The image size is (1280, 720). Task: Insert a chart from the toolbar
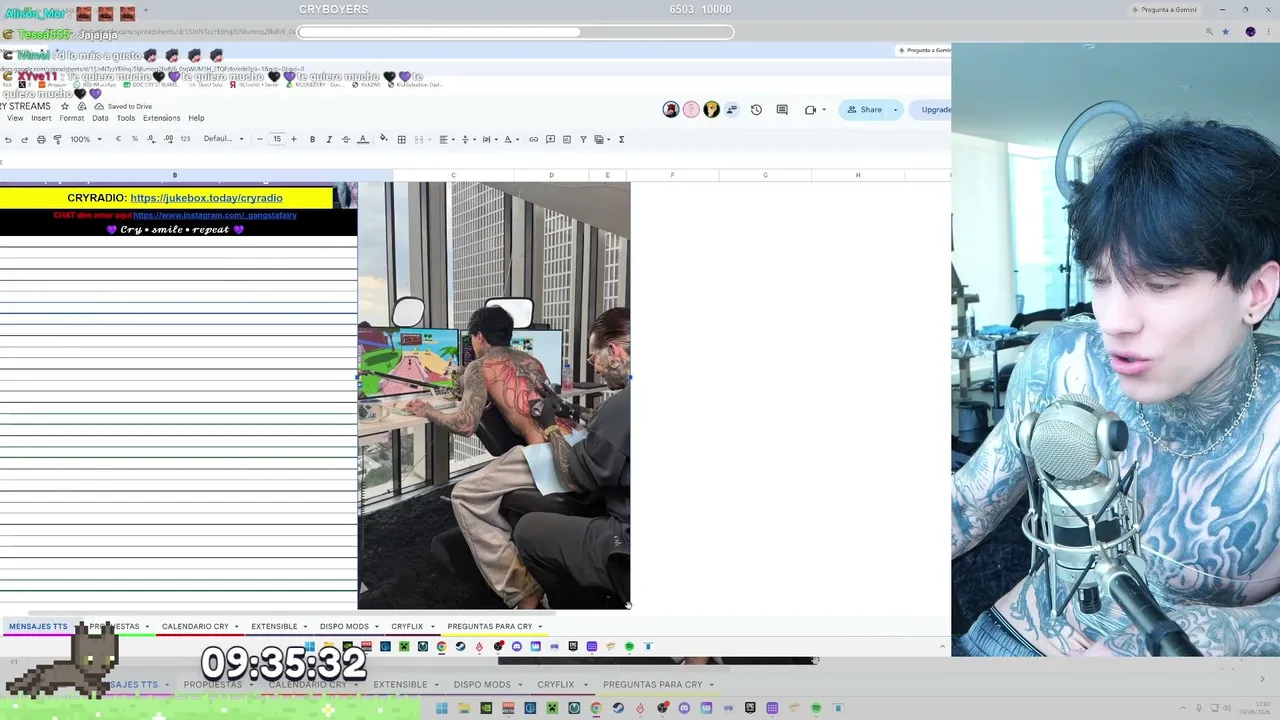[x=566, y=139]
